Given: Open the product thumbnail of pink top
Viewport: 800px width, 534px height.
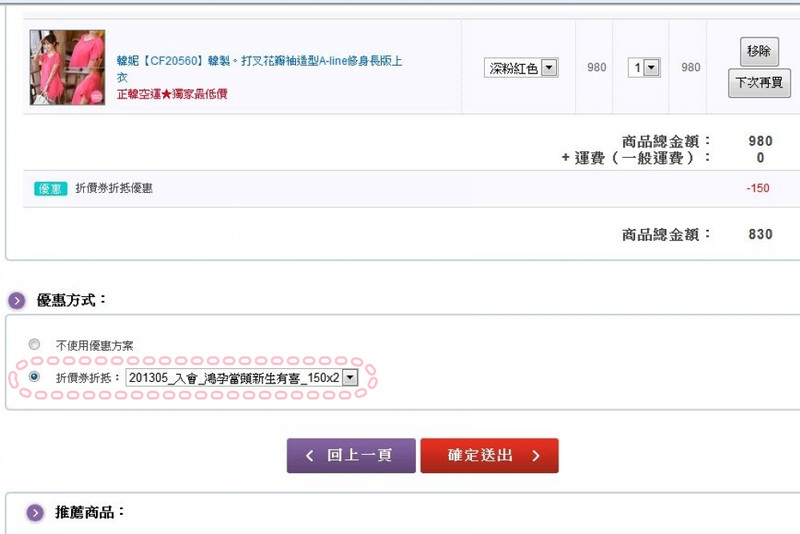Looking at the screenshot, I should pos(67,67).
